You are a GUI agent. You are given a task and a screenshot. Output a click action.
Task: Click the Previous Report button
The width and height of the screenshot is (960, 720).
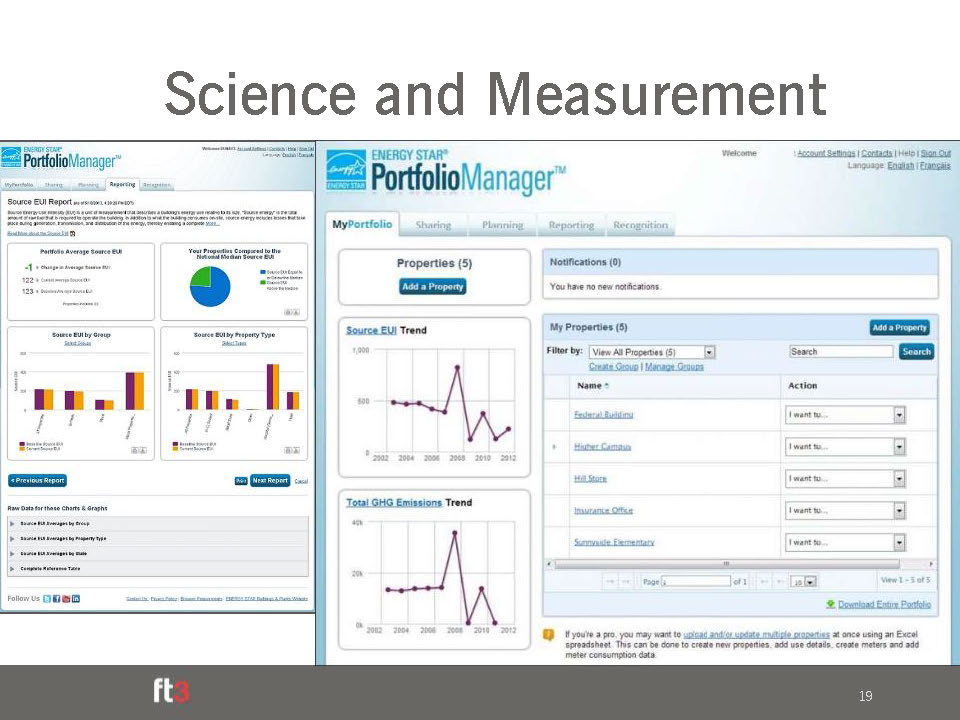click(x=37, y=481)
